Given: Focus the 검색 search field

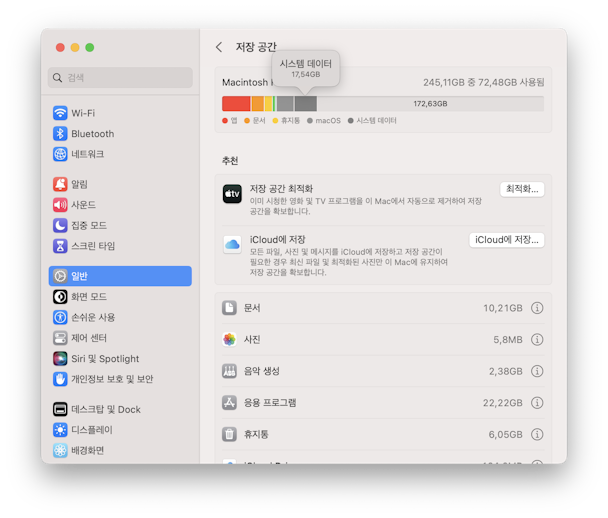Looking at the screenshot, I should 120,78.
